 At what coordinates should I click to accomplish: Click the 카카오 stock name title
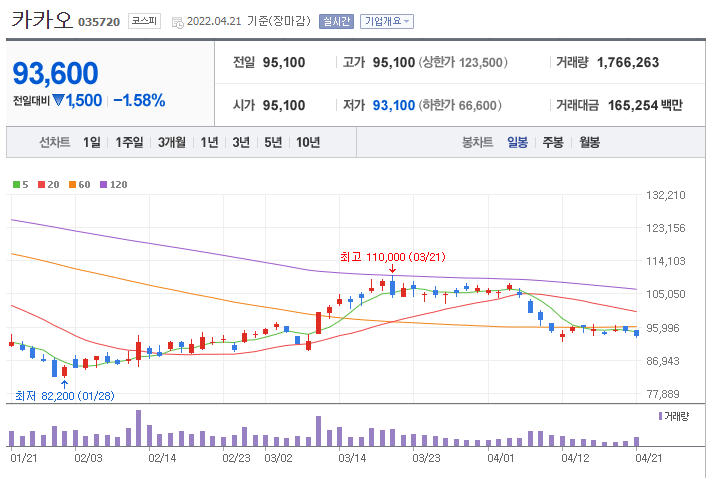pos(42,20)
